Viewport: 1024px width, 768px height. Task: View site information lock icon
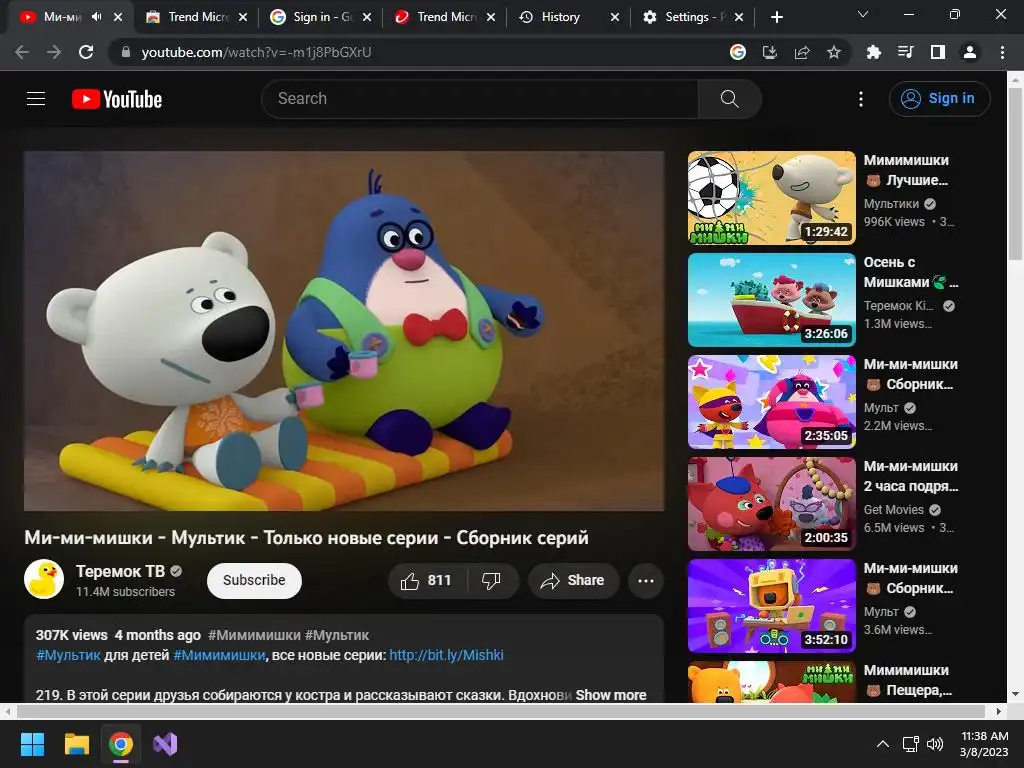coord(126,52)
